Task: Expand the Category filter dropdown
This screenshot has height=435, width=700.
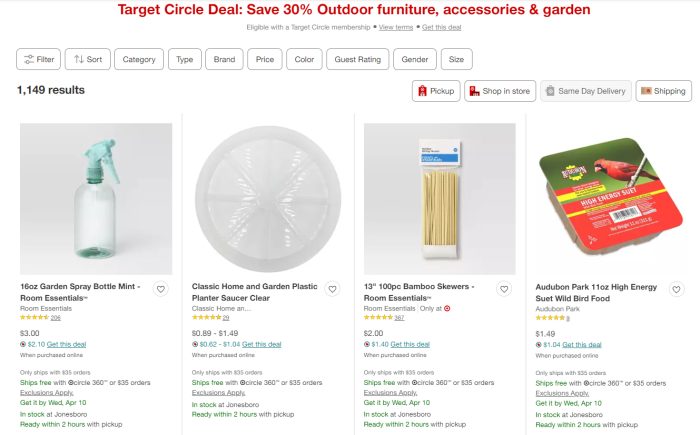Action: 139,59
